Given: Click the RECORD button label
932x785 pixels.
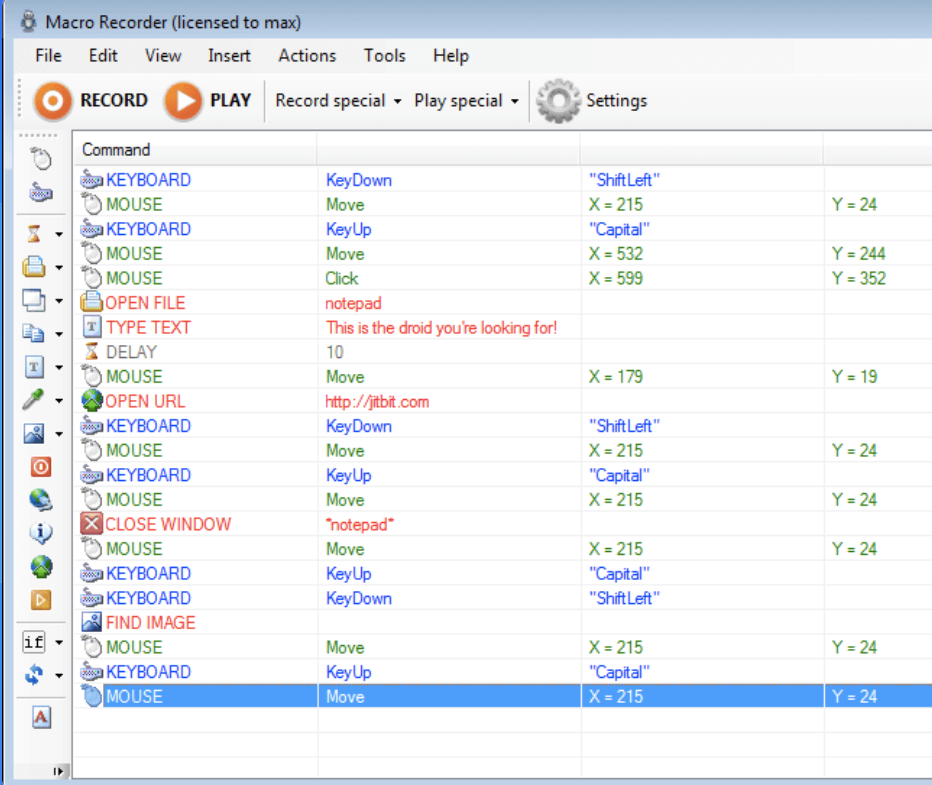Looking at the screenshot, I should pyautogui.click(x=114, y=100).
